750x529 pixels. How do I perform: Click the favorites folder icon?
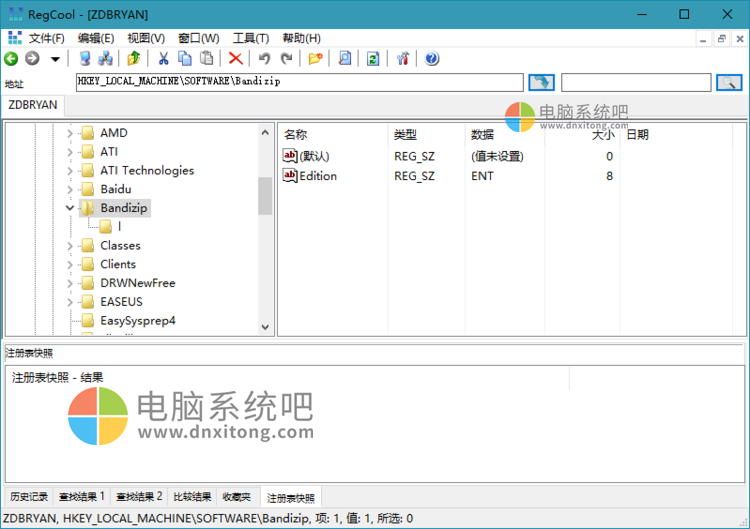315,59
